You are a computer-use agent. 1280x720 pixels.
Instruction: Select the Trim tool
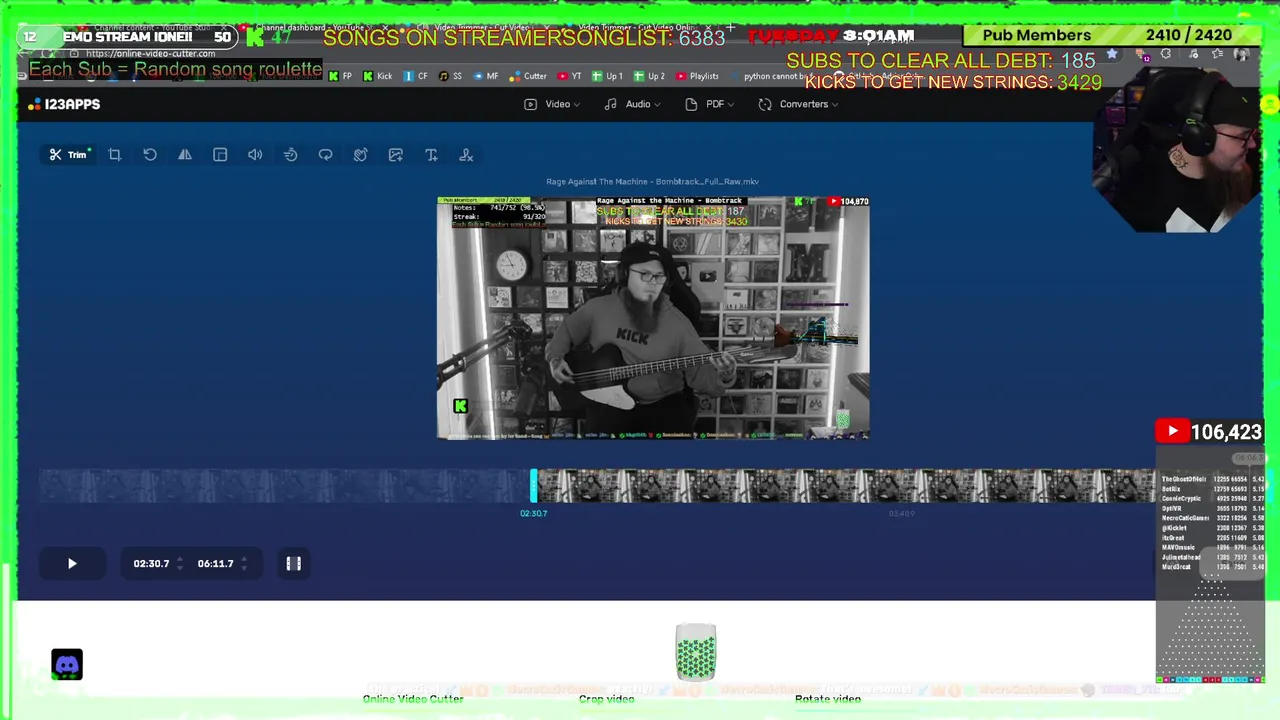[x=70, y=155]
